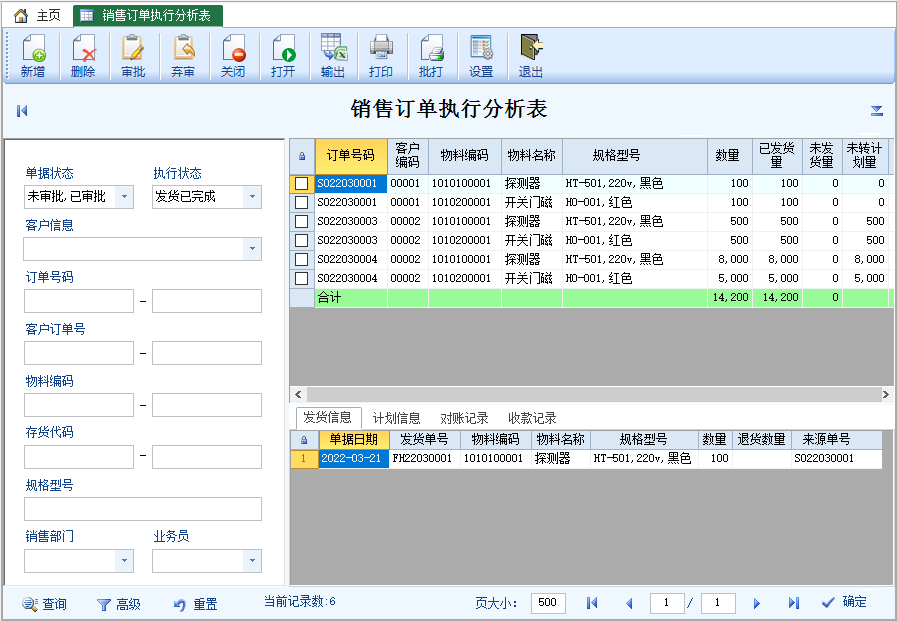Screen dimensions: 897x621
Task: Click the 查询 button
Action: (45, 604)
